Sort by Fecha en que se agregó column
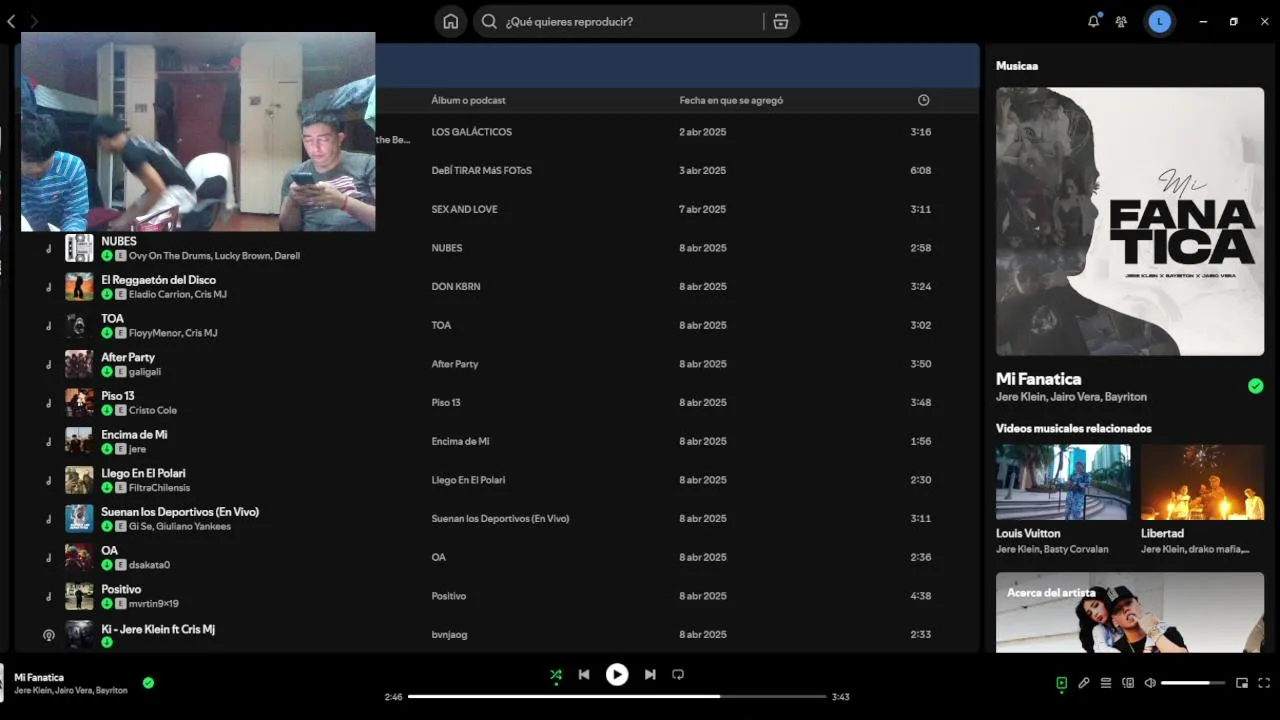The image size is (1280, 720). coord(731,100)
